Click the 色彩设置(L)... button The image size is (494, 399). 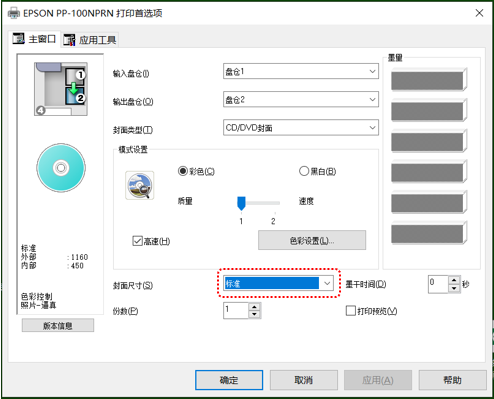(x=312, y=240)
